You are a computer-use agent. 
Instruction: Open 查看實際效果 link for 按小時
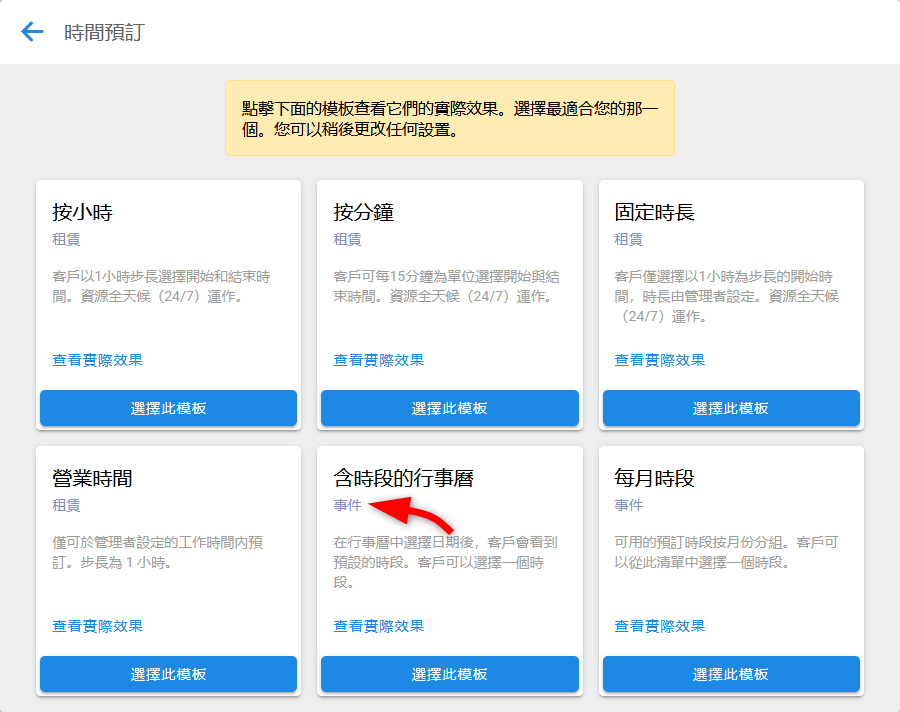(x=97, y=360)
